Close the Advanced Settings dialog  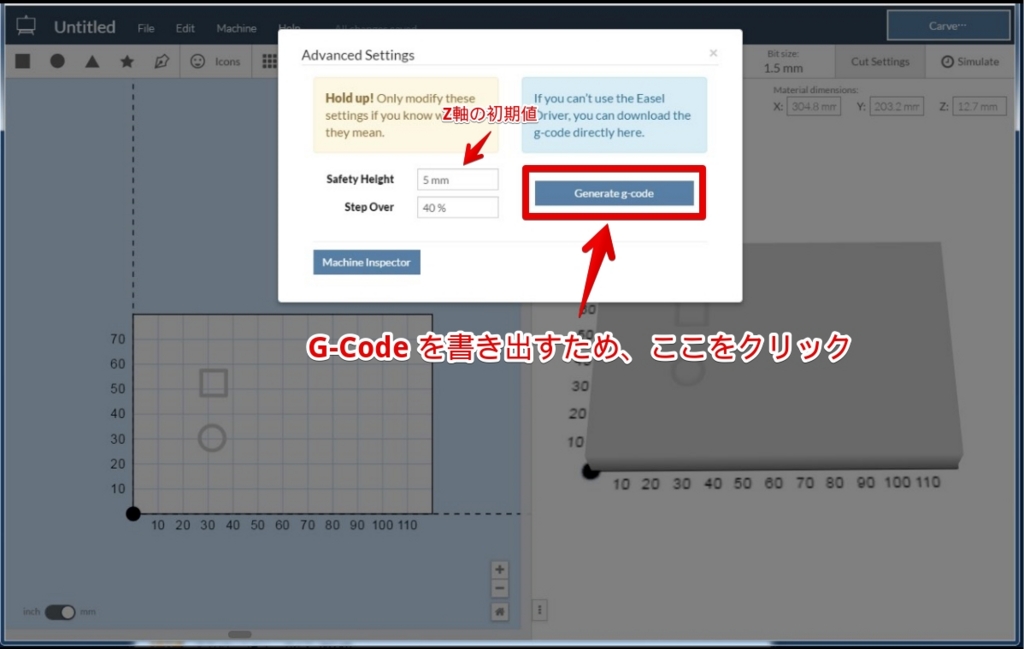(x=713, y=54)
